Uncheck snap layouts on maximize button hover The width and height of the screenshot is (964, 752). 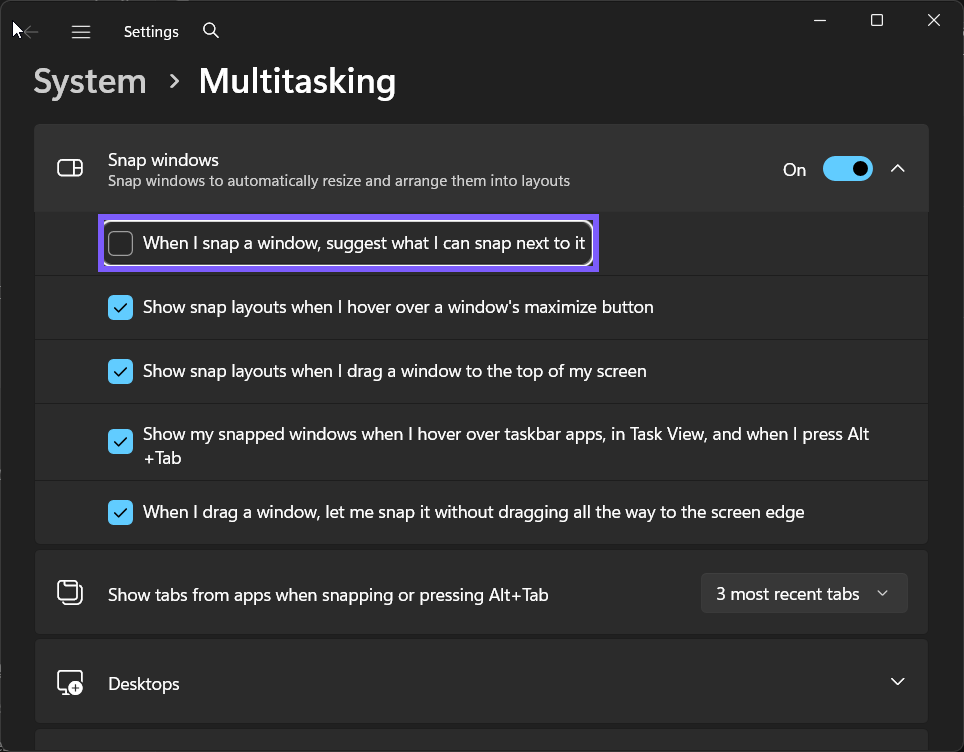coord(120,307)
